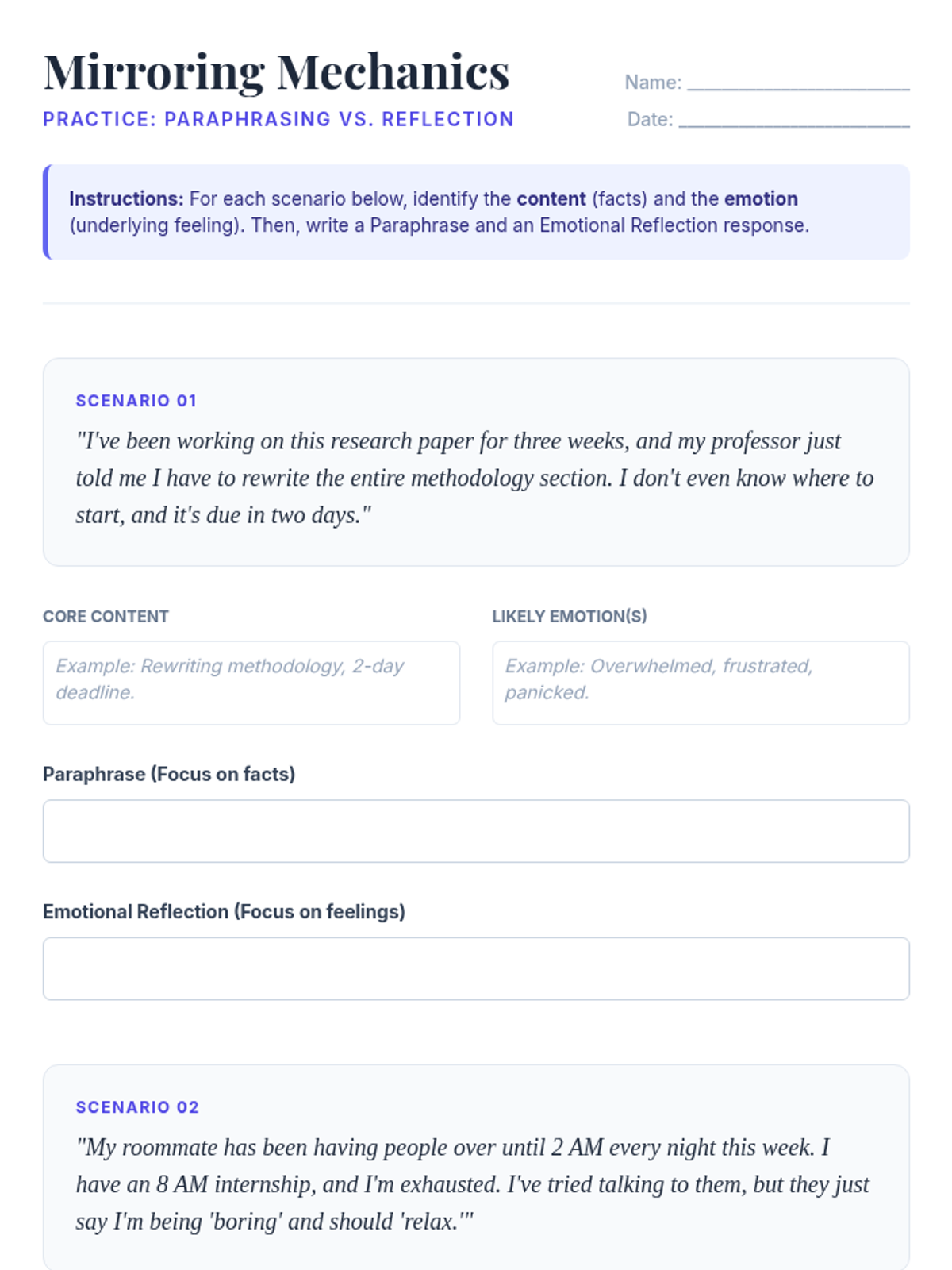Click the Scenario 01 heading
The width and height of the screenshot is (952, 1270).
coord(136,401)
